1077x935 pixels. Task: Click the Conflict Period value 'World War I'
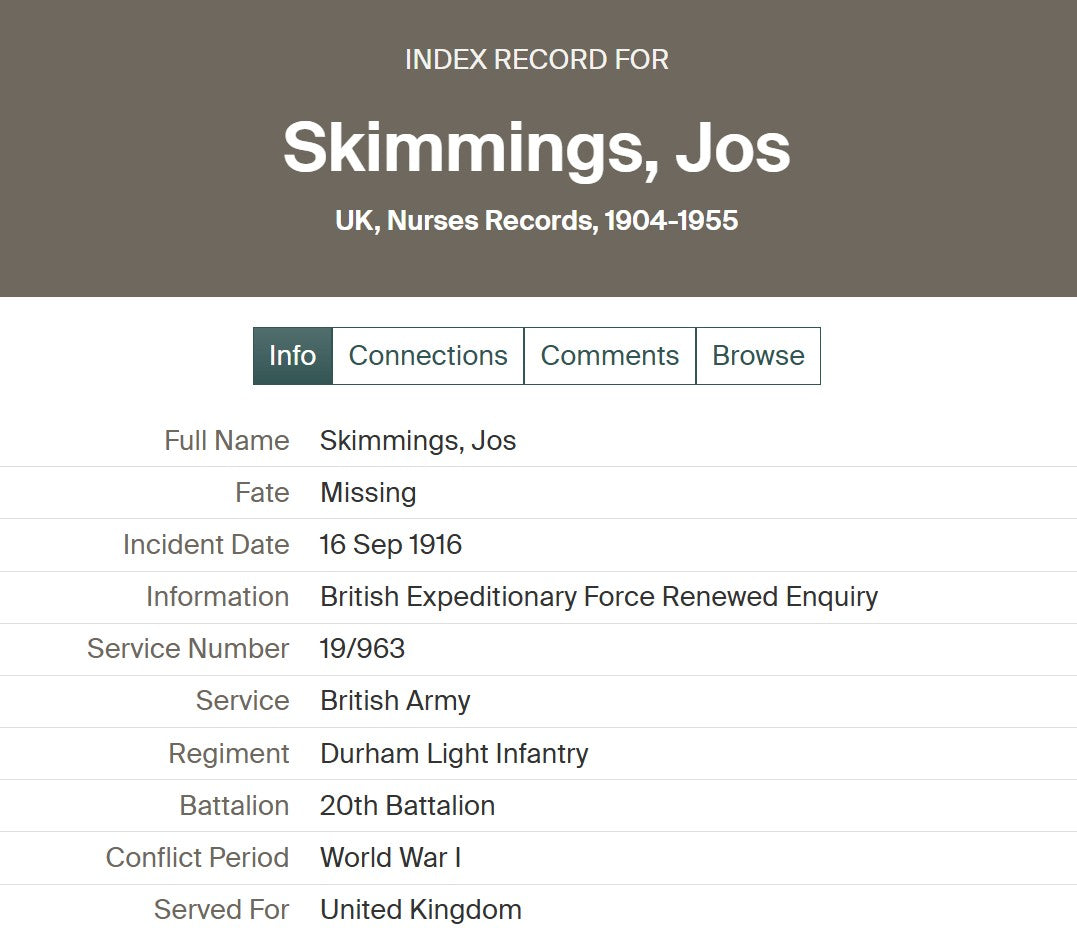(390, 858)
